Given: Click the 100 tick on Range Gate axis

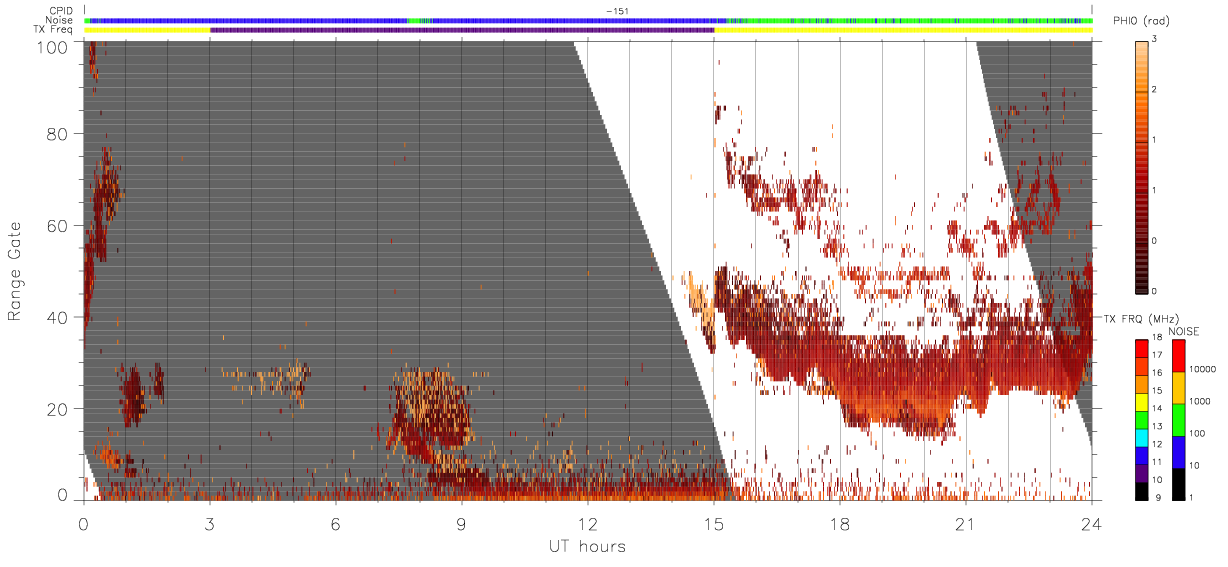Looking at the screenshot, I should coord(51,47).
